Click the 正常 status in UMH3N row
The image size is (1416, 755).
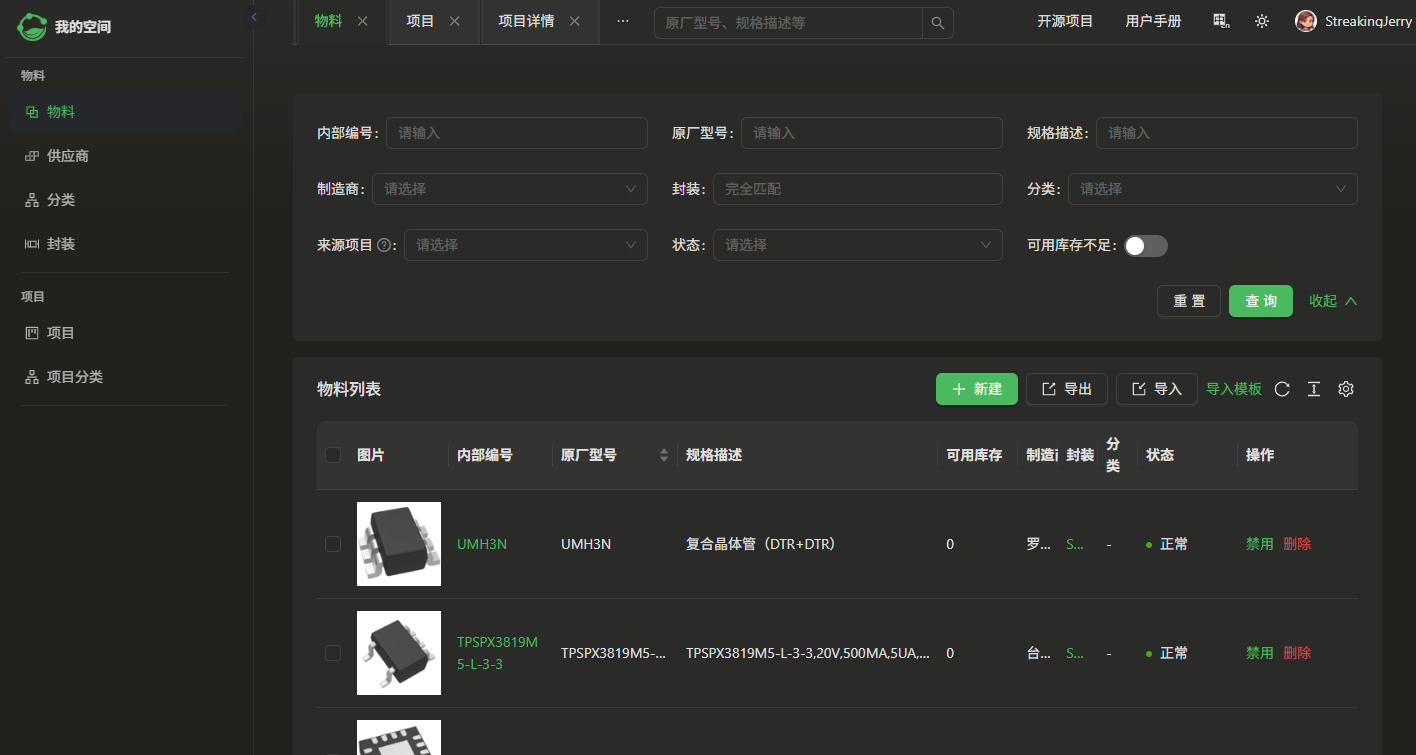(1174, 544)
